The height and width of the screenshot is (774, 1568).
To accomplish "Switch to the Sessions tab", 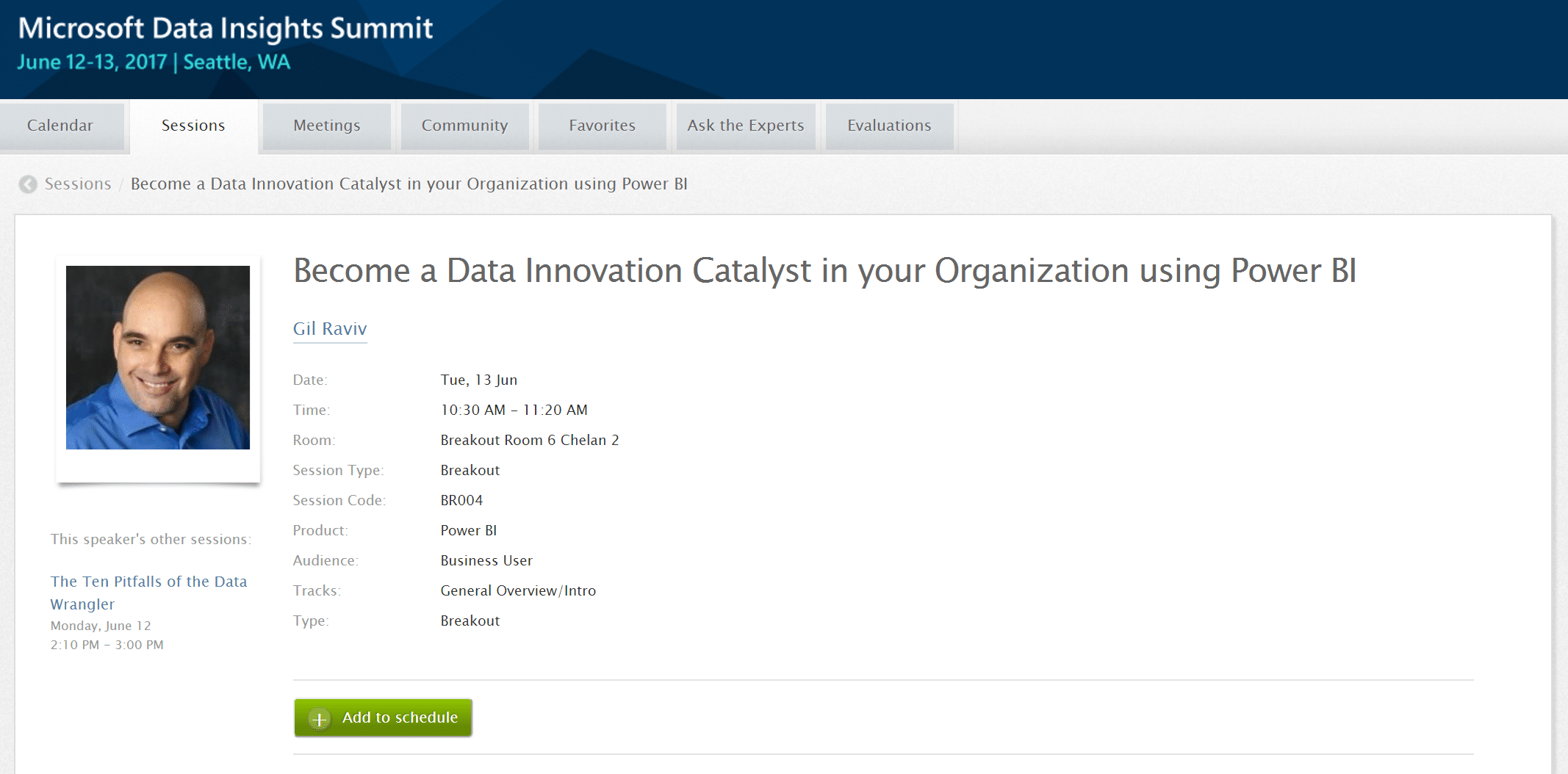I will coord(193,126).
